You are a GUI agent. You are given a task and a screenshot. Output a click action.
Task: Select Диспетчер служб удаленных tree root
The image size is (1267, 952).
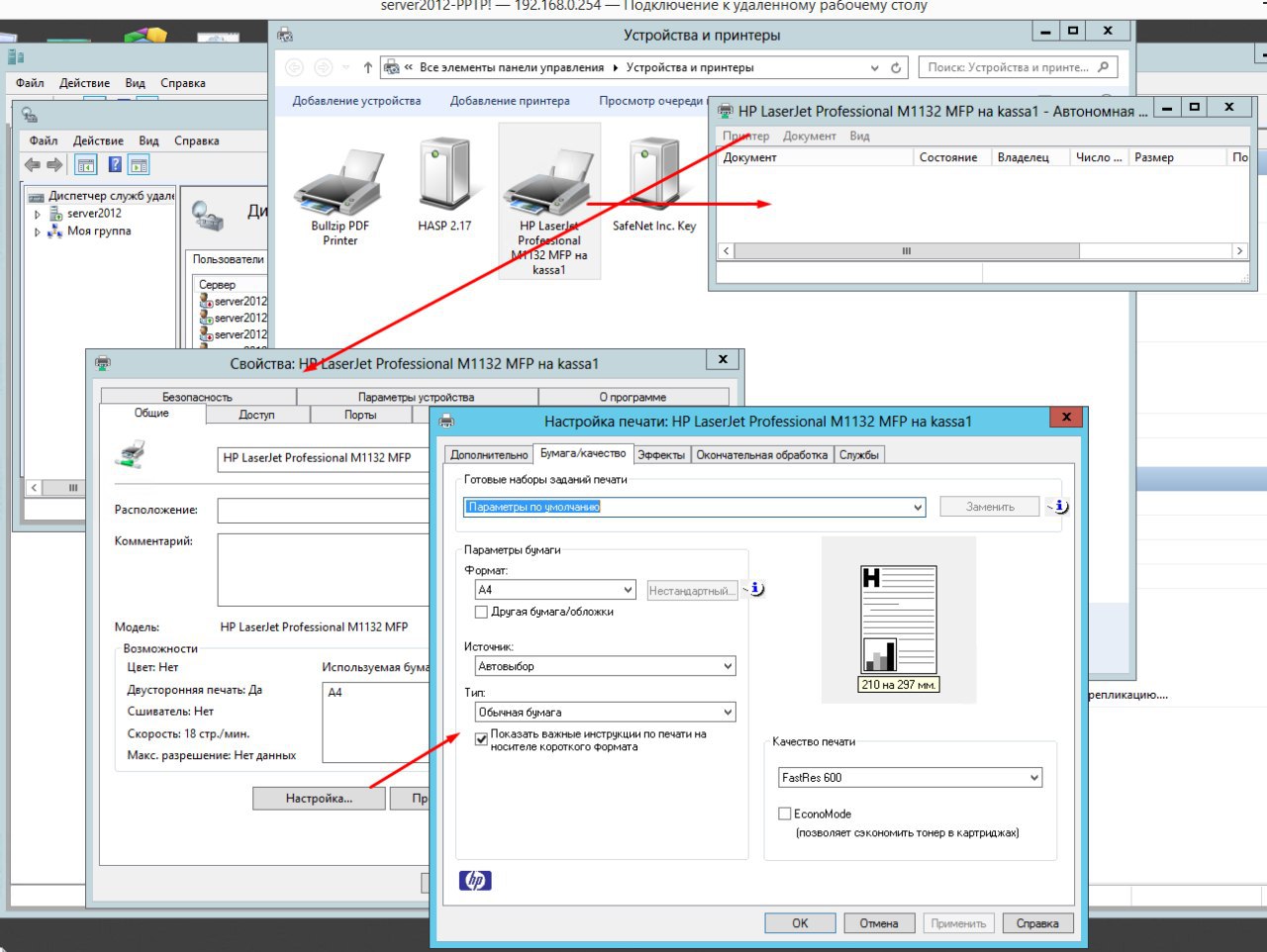[x=102, y=196]
